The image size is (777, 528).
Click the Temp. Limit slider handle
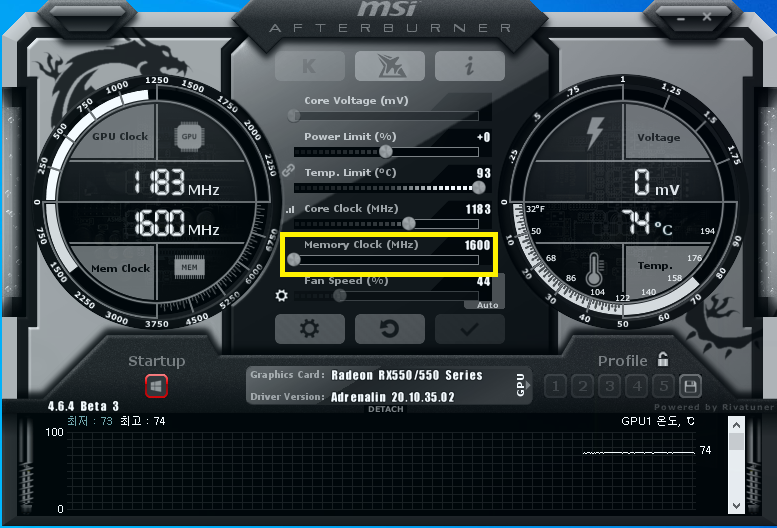point(479,188)
